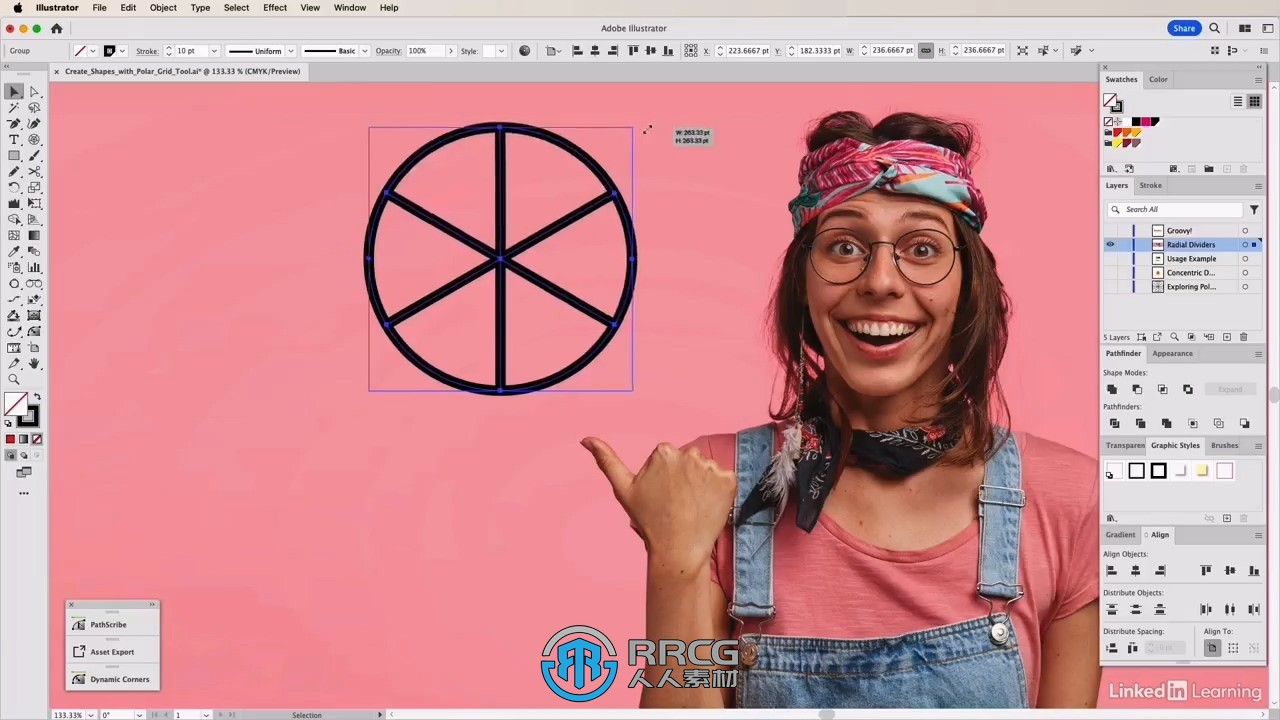
Task: Select the Scissors tool
Action: [34, 172]
